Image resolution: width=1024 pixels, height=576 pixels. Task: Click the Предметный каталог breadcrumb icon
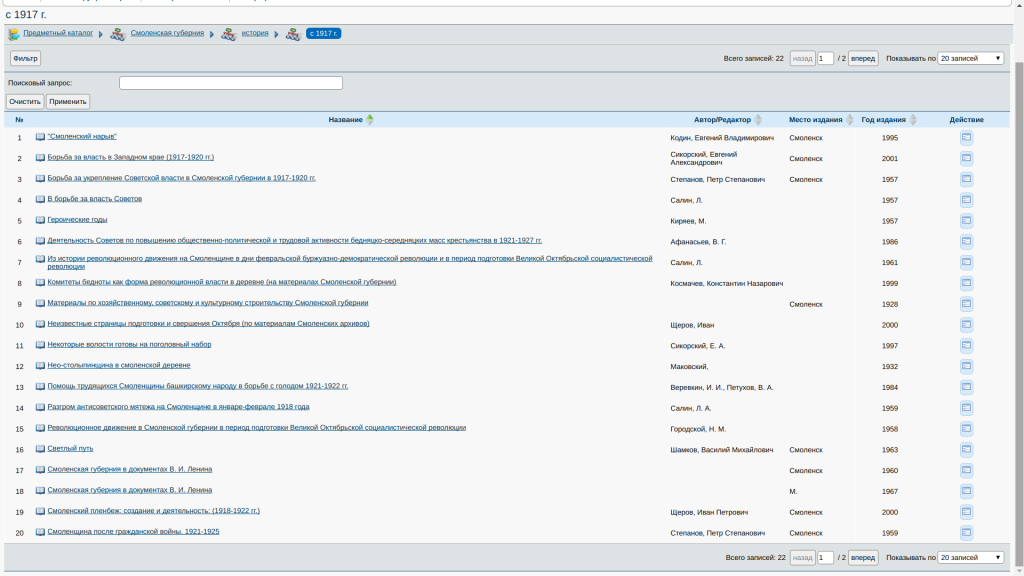point(14,34)
